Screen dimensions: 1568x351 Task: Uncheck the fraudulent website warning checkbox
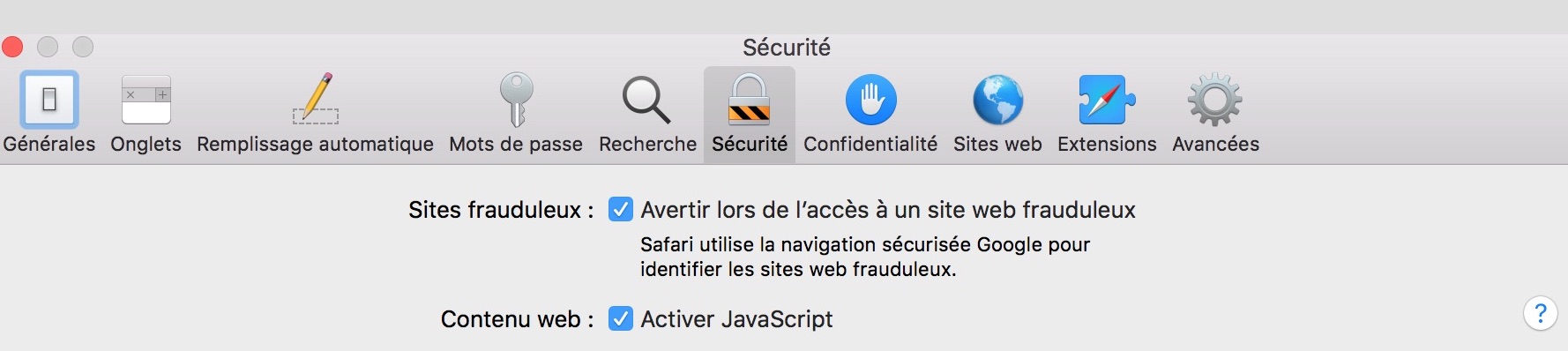pos(621,209)
